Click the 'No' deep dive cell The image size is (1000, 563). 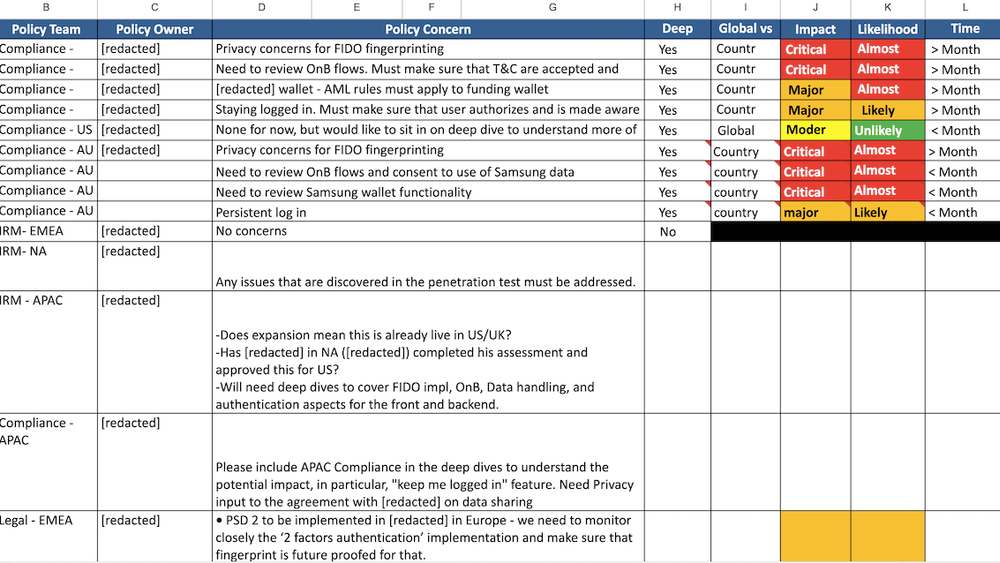coord(677,231)
